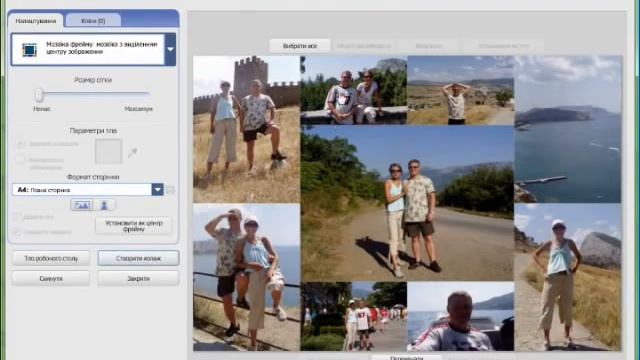Click Вибрати все above the collage
The image size is (640, 360).
(x=300, y=46)
